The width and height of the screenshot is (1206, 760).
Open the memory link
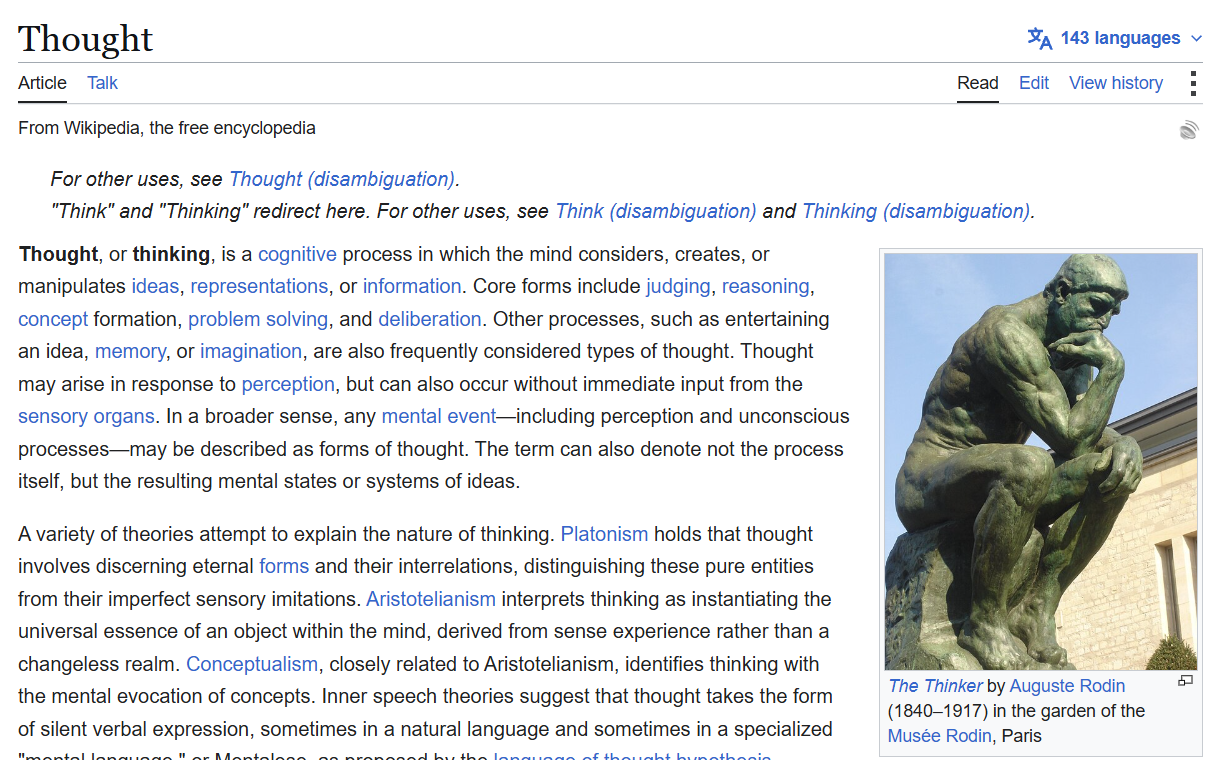click(130, 351)
